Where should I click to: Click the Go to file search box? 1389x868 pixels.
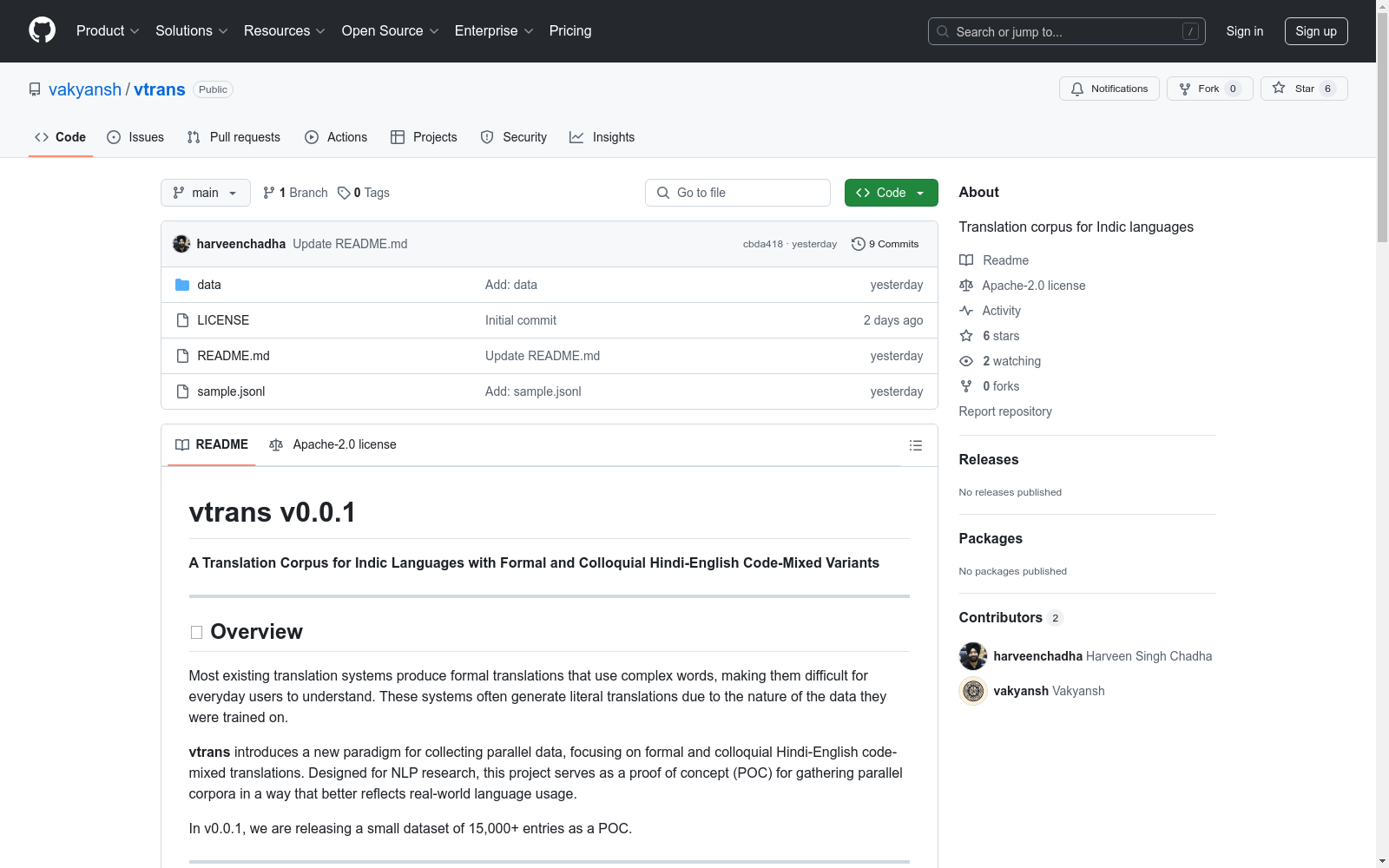pos(738,193)
